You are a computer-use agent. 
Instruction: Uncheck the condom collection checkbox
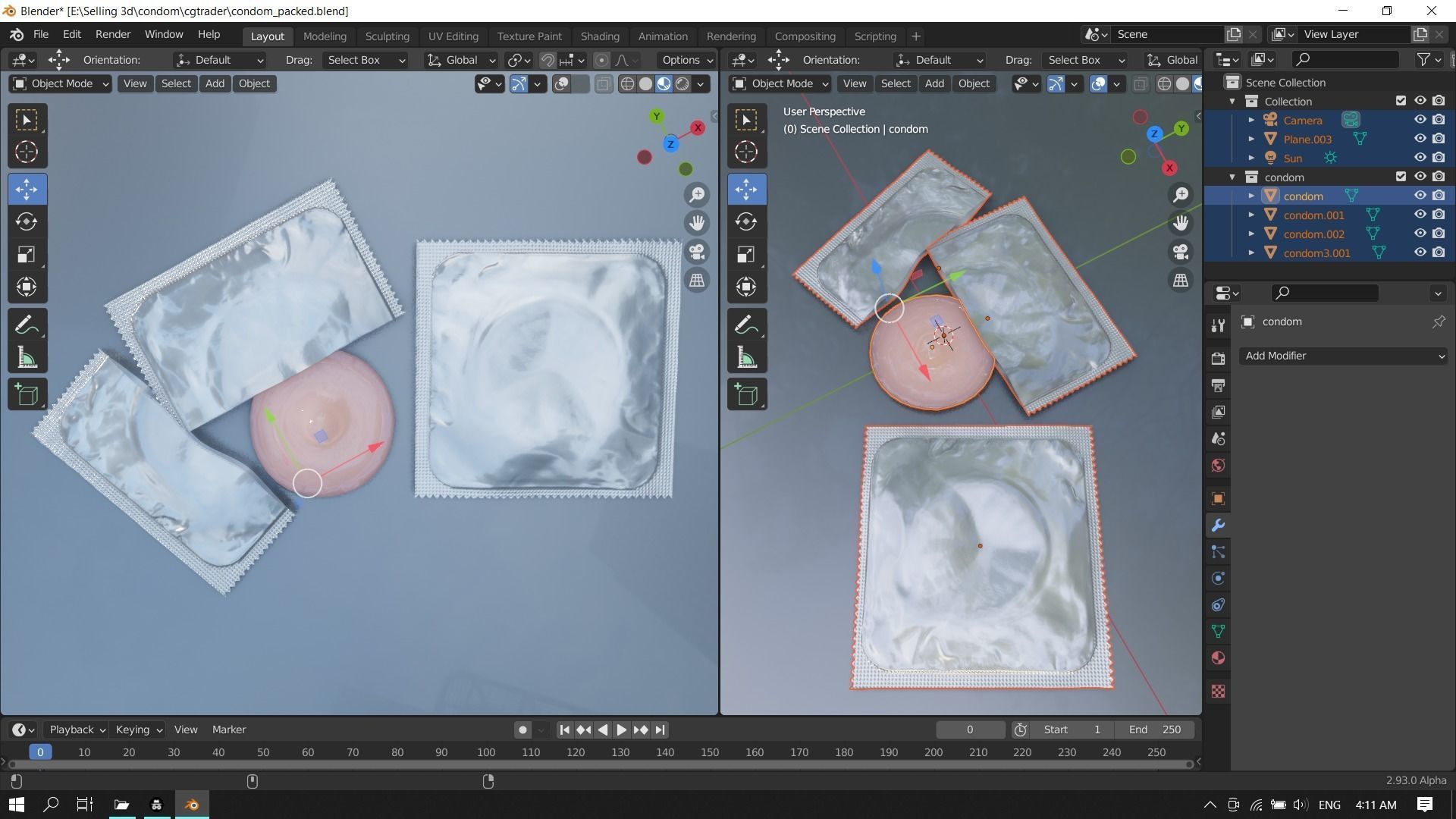click(x=1401, y=177)
